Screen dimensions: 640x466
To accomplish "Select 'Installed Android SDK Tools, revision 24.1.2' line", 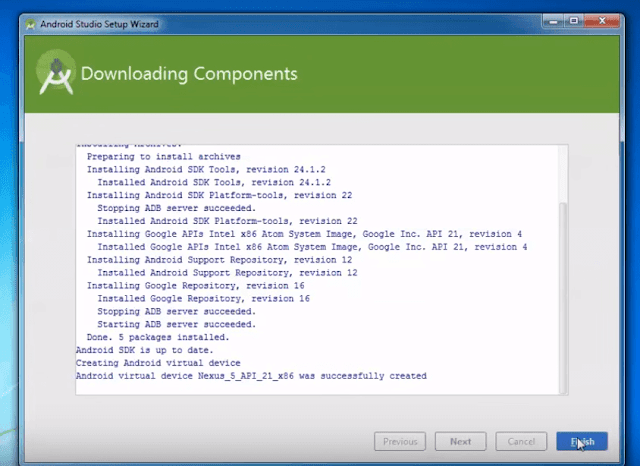I will coord(214,182).
